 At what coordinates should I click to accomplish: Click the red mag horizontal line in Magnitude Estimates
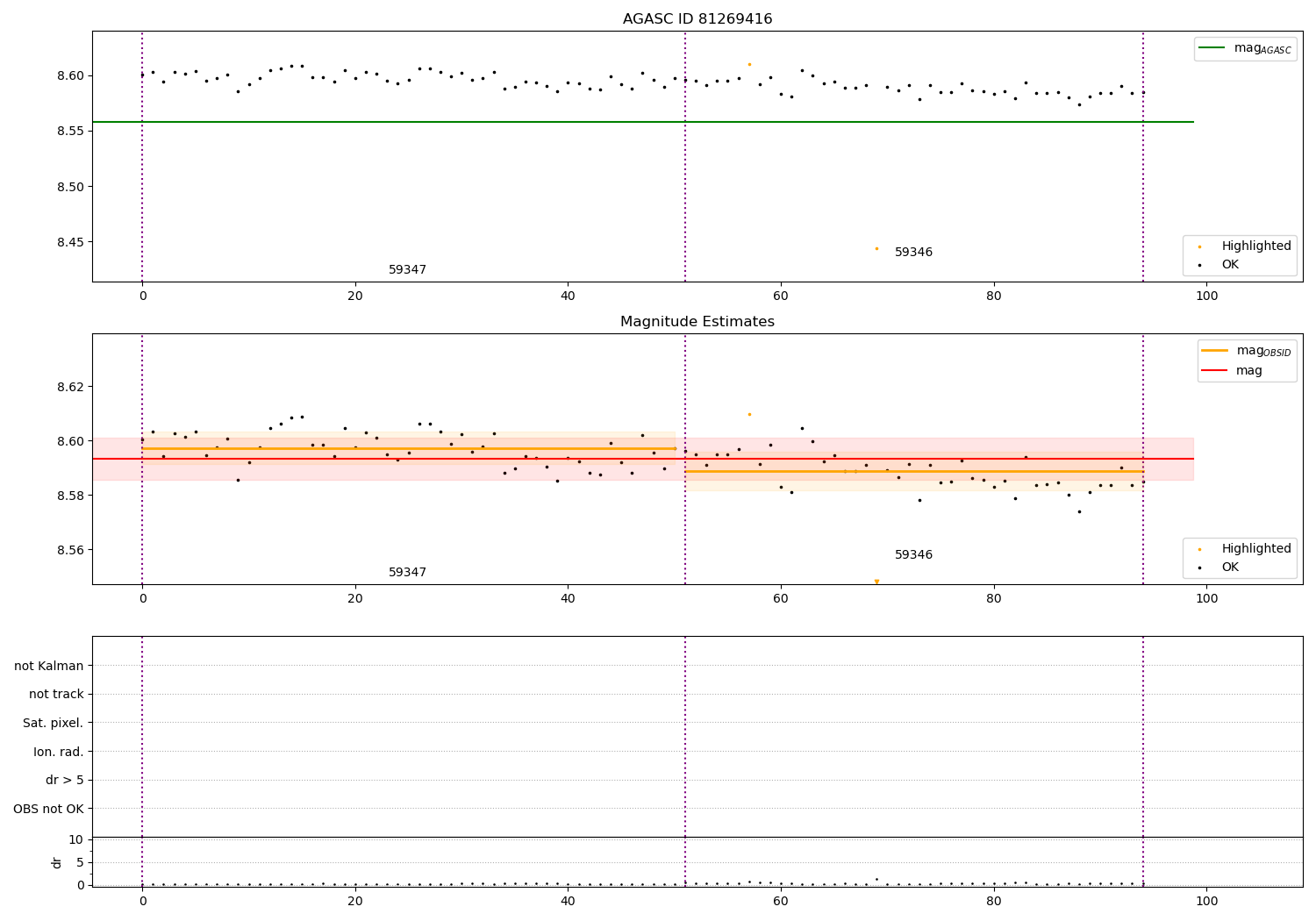[x=643, y=459]
